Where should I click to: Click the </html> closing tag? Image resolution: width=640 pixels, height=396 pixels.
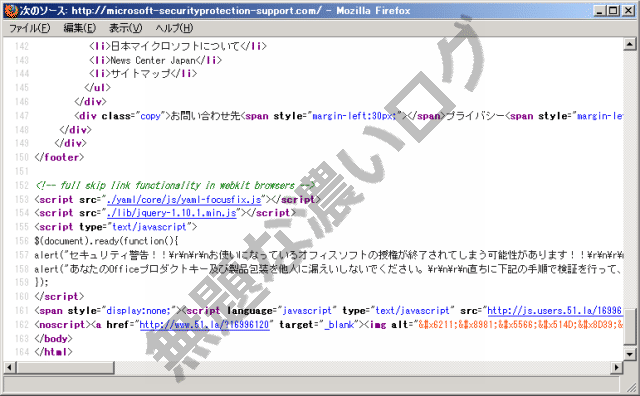(53, 352)
